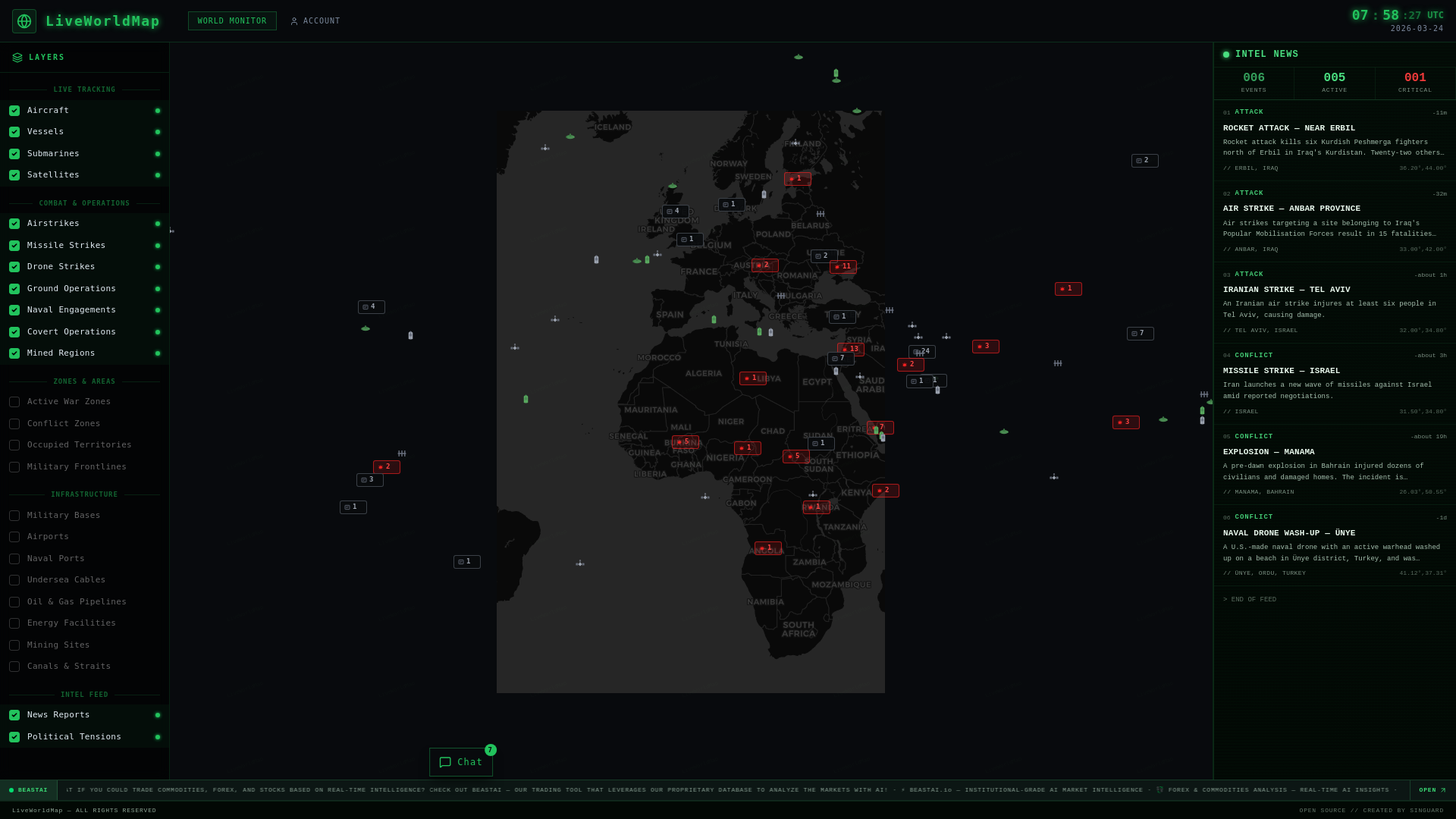Check Occupied Territories layer
The height and width of the screenshot is (819, 1456).
point(14,445)
